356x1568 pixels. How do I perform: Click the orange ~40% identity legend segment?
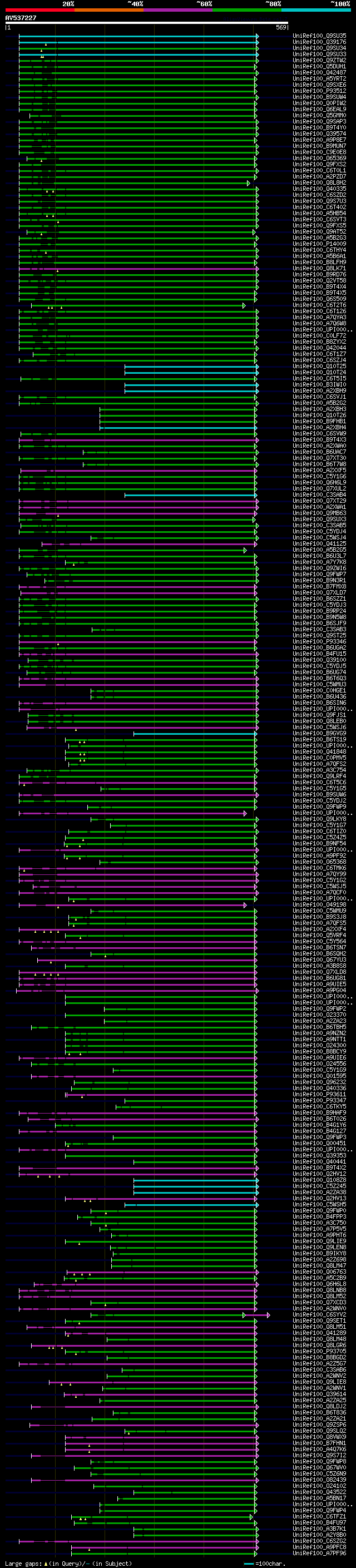(109, 10)
